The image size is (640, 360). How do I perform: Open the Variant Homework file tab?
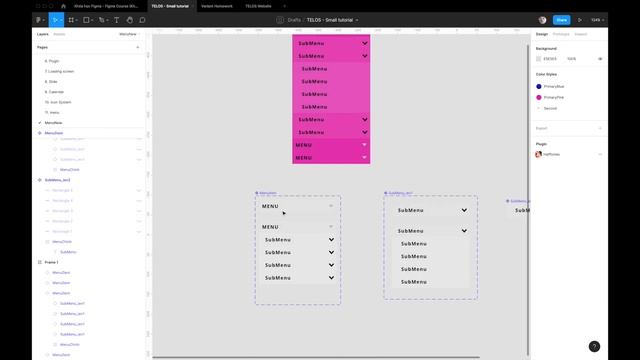[217, 6]
